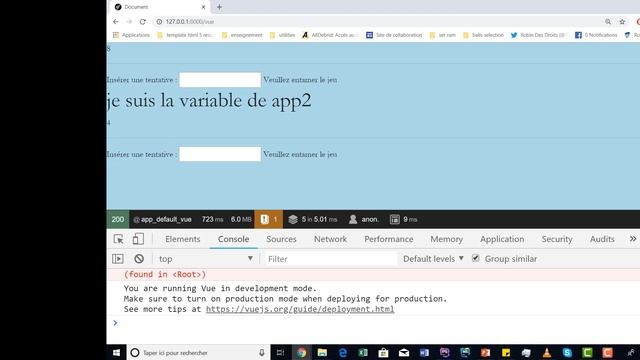Open the 723 ms performance panel

pyautogui.click(x=212, y=219)
